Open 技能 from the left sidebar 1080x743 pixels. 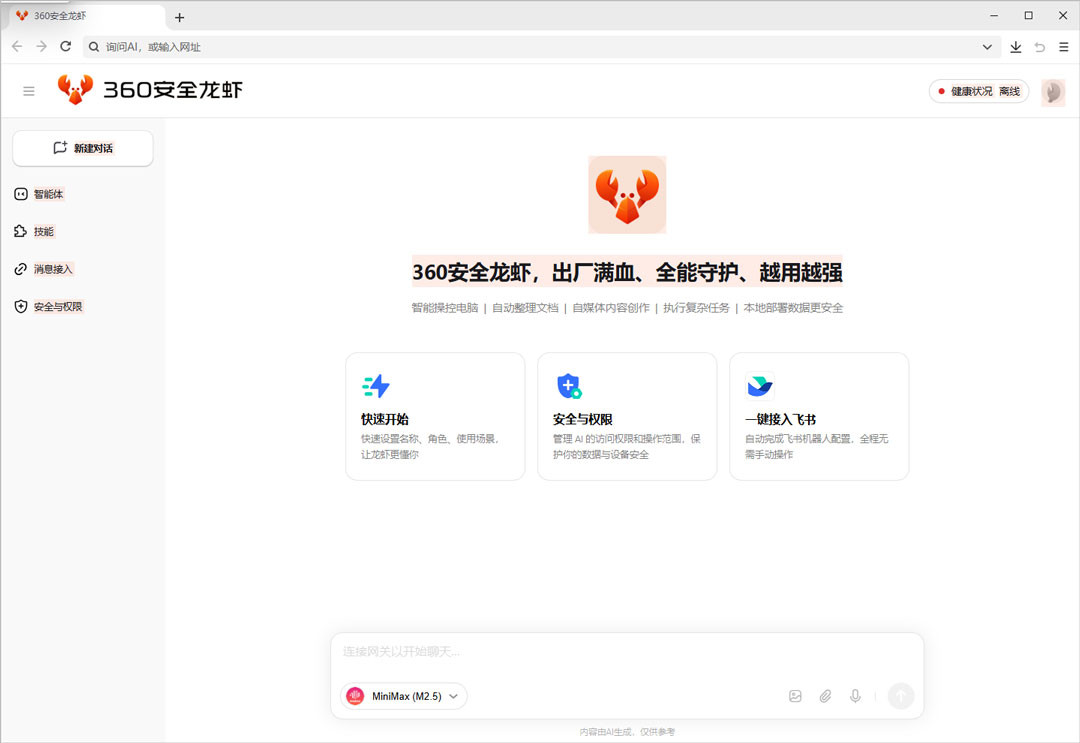(23, 231)
